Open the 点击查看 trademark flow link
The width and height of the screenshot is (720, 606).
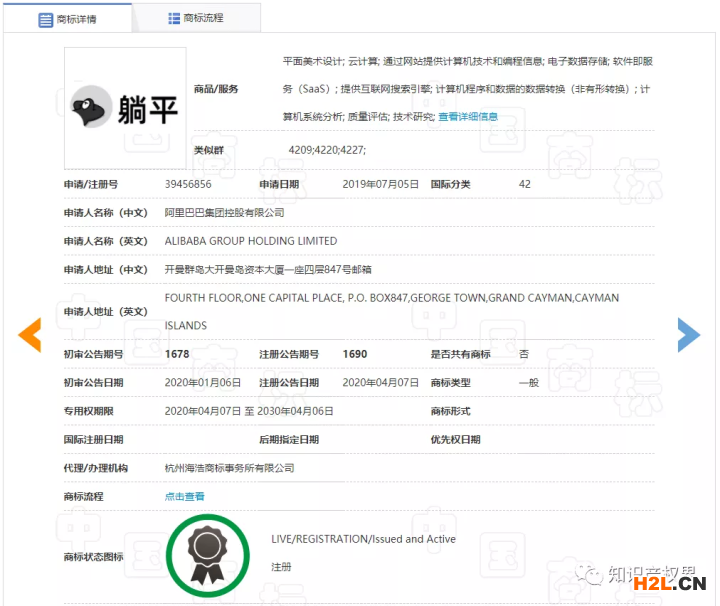coord(185,496)
